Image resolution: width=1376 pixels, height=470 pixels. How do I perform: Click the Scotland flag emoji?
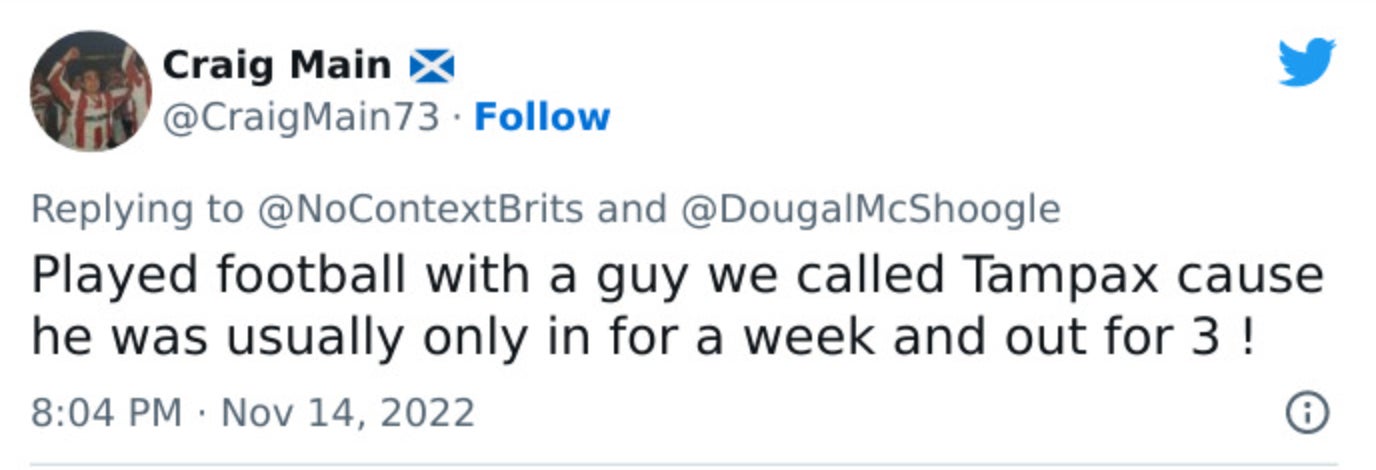[431, 67]
